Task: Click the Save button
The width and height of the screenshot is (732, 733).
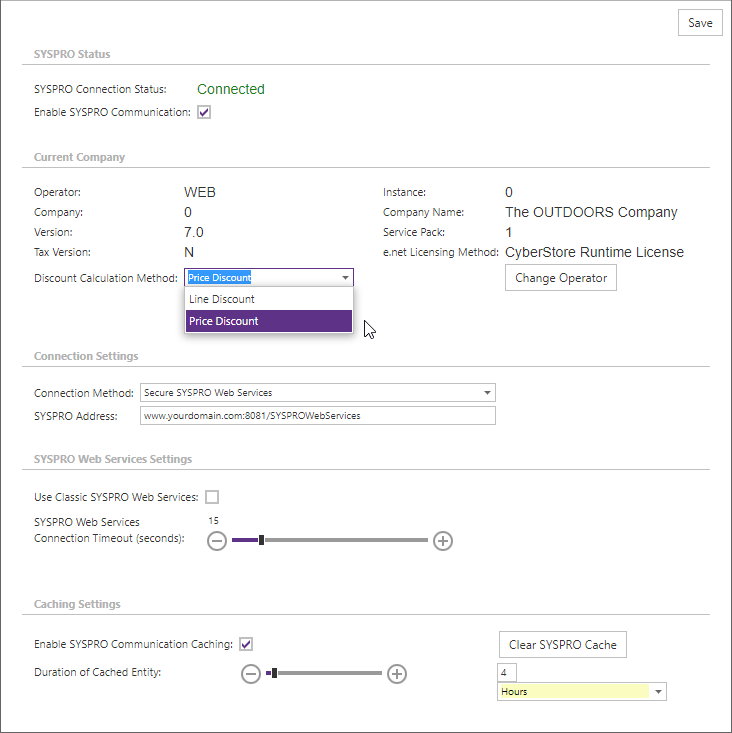Action: point(700,23)
